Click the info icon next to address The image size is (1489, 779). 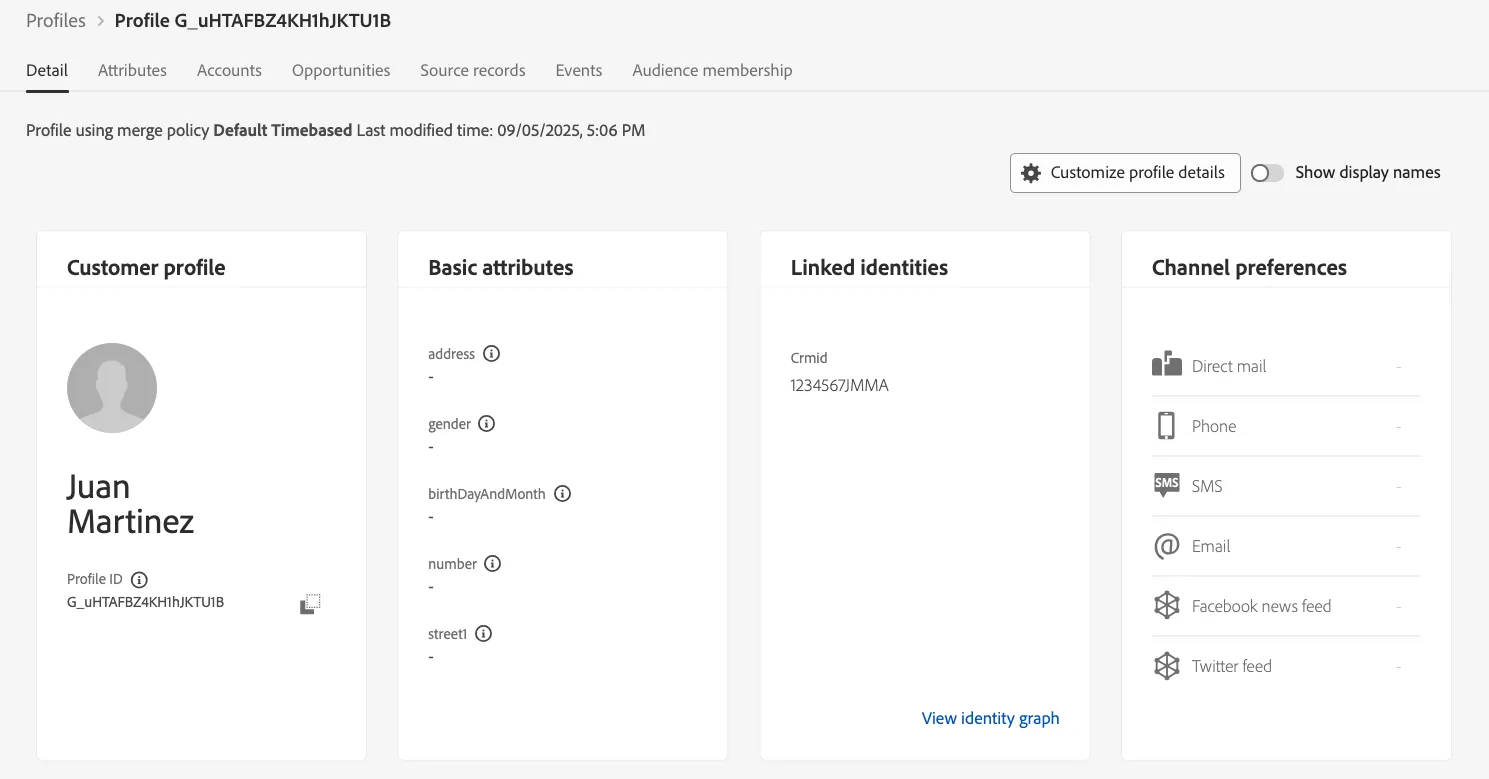(491, 354)
